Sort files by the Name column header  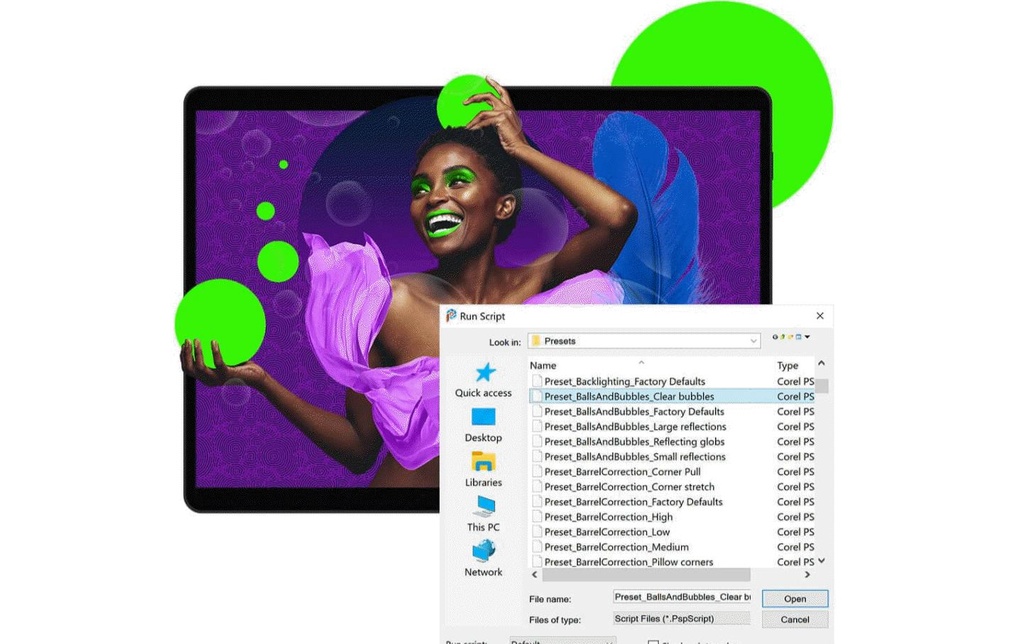coord(543,366)
